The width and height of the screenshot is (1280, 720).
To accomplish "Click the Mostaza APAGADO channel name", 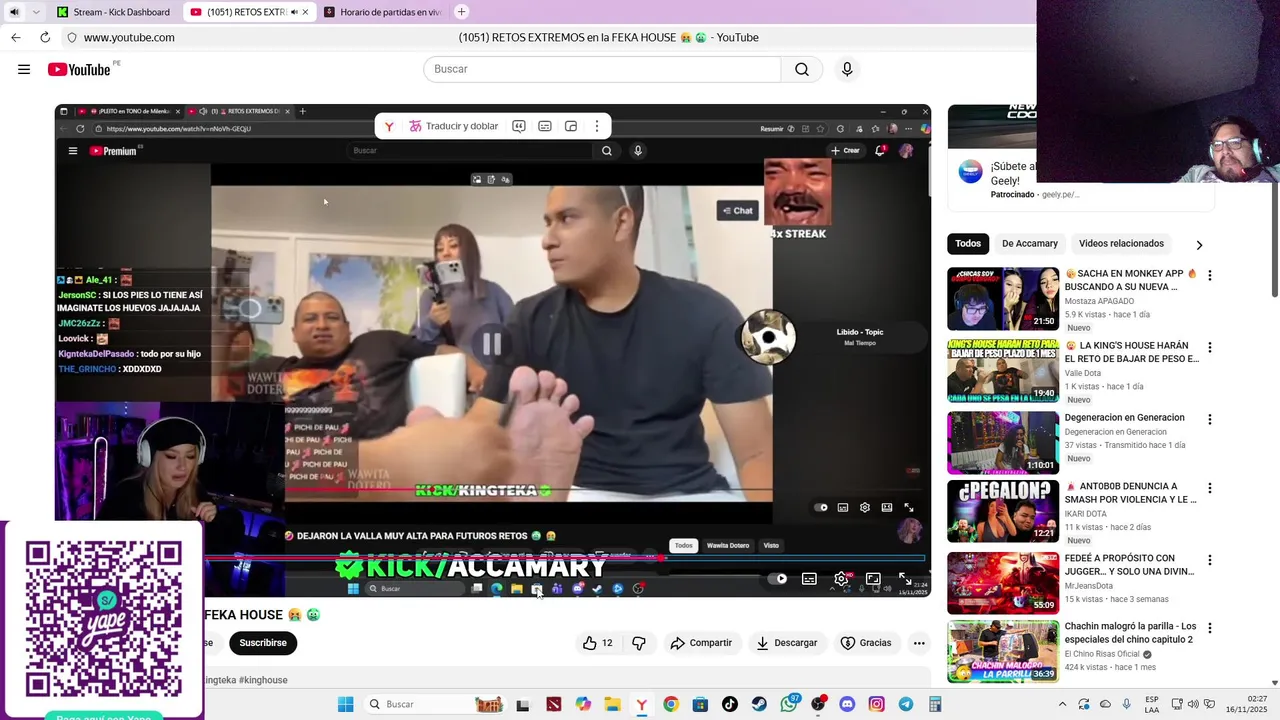I will point(1099,301).
